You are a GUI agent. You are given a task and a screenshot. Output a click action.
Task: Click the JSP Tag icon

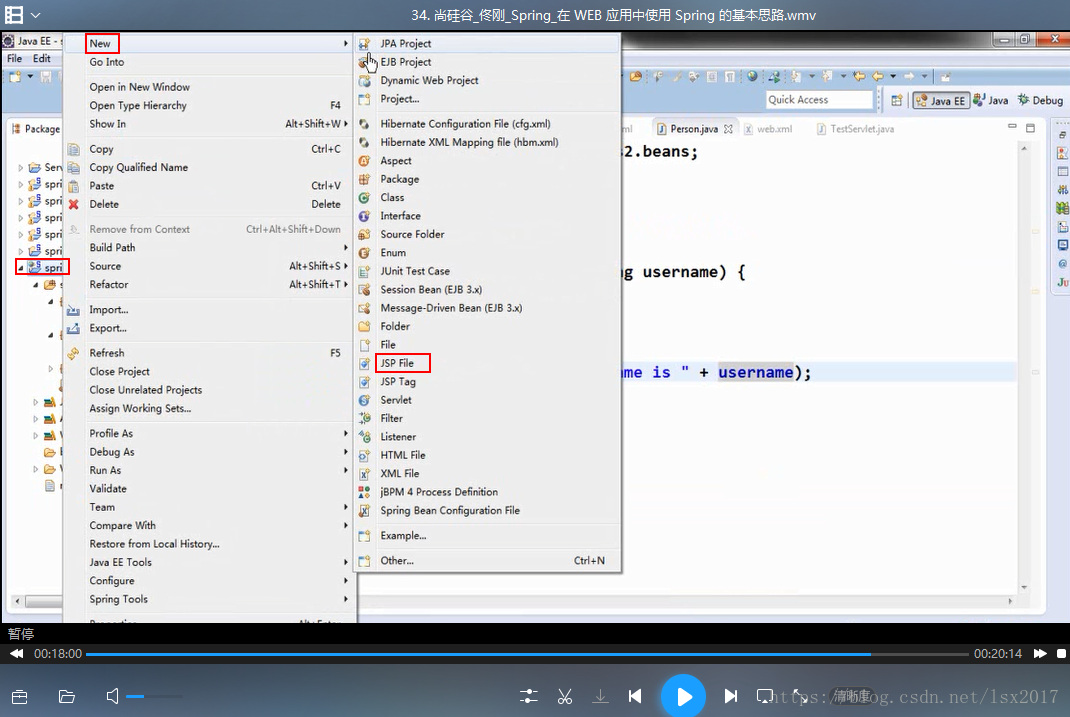click(364, 382)
